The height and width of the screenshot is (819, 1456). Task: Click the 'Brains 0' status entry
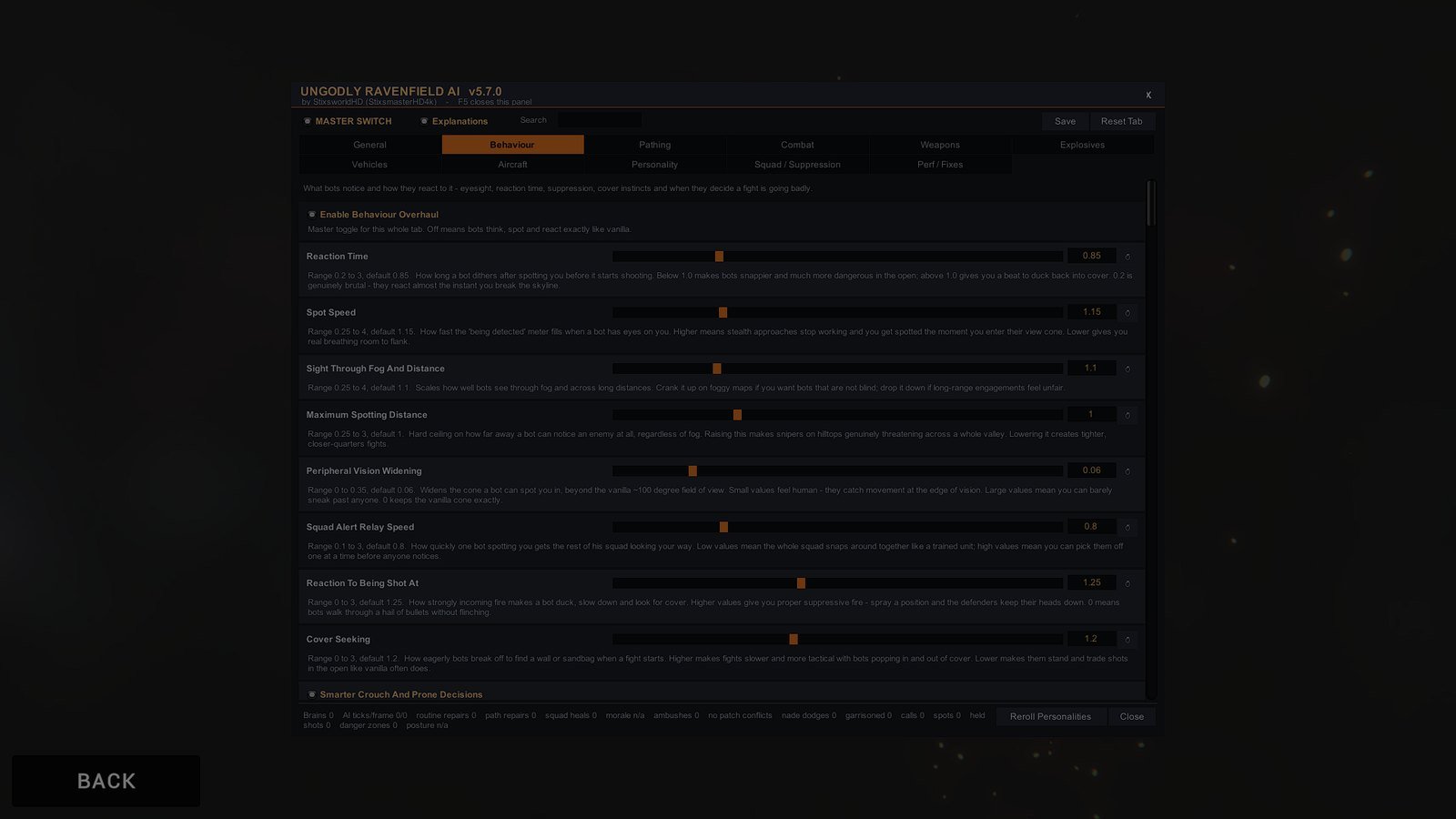pyautogui.click(x=318, y=715)
